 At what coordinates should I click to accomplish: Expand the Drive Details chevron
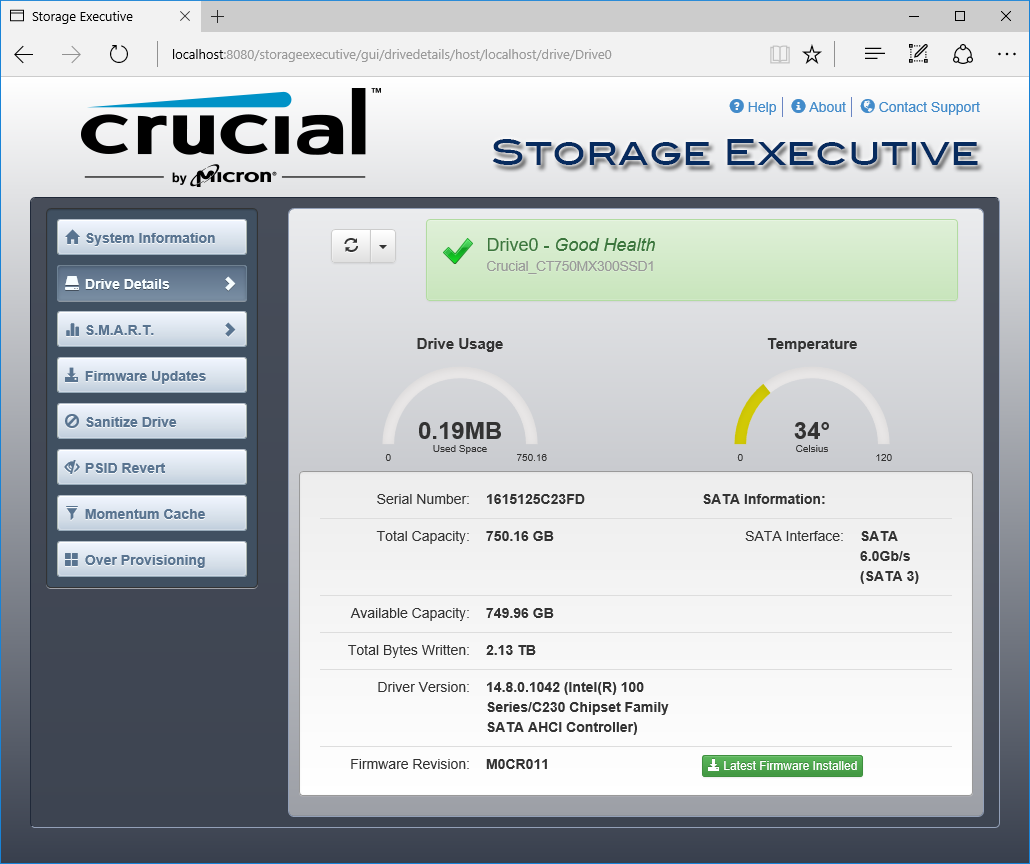tap(230, 284)
